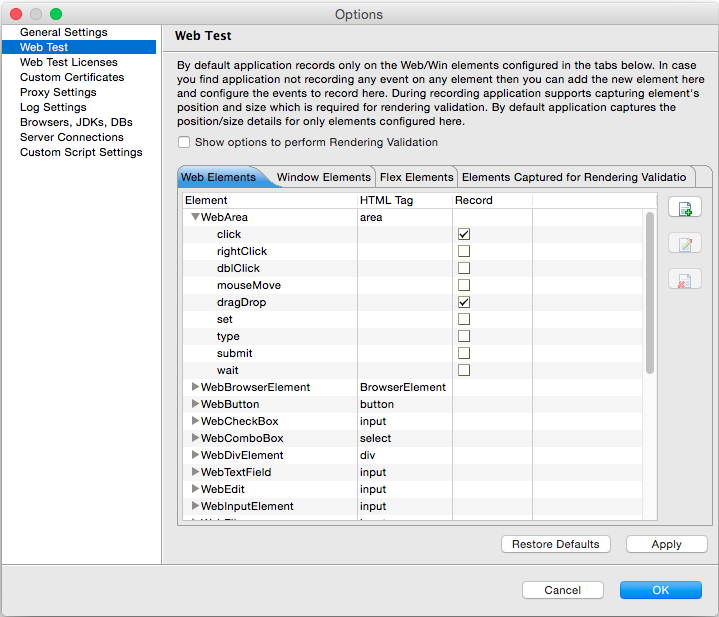Open Web Test Licenses page
This screenshot has width=719, height=617.
coord(69,62)
